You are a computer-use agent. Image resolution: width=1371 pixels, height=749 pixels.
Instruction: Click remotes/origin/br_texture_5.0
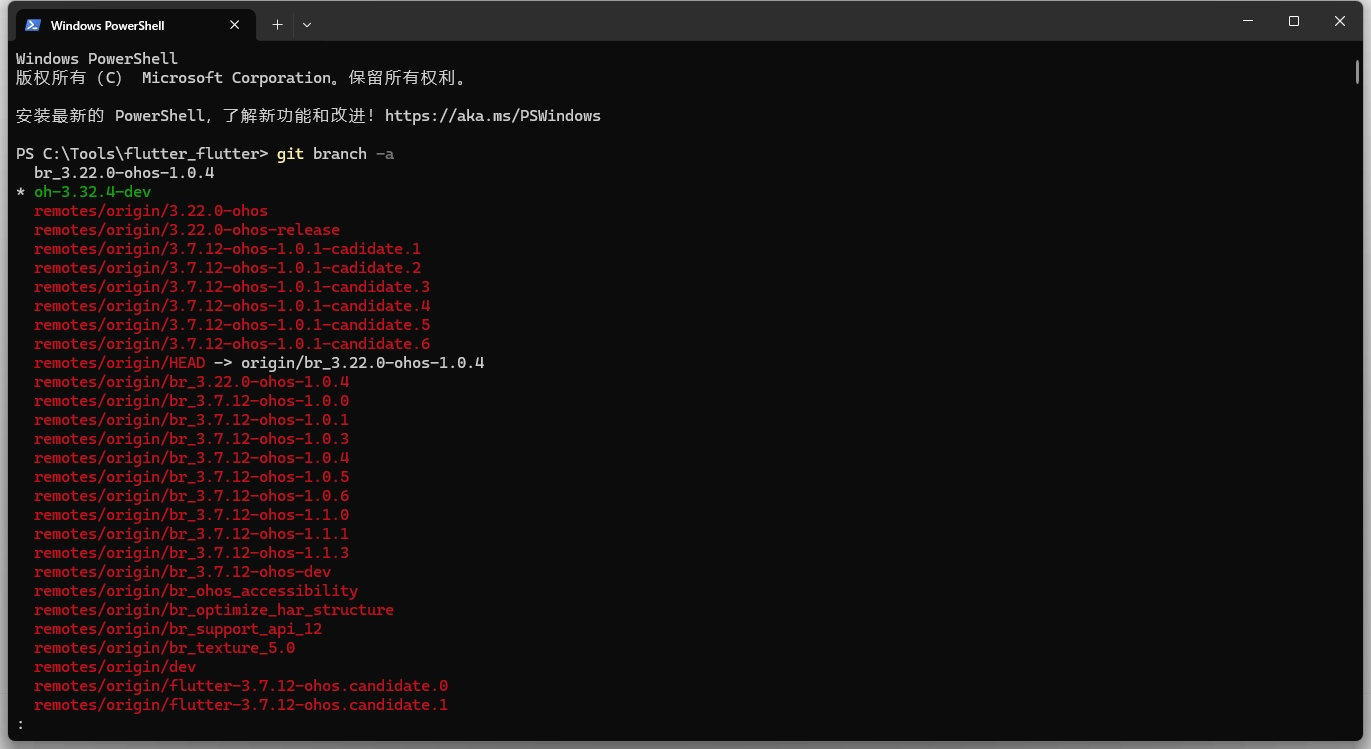coord(165,648)
